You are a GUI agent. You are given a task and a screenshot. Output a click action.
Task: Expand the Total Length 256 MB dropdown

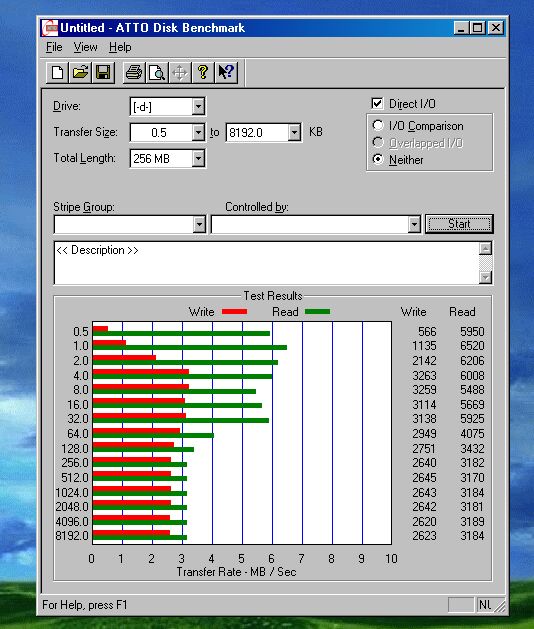tap(198, 158)
